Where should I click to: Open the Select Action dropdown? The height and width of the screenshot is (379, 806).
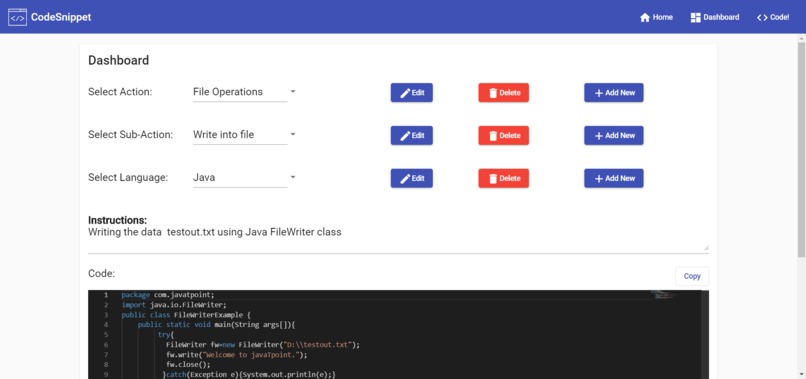[x=245, y=92]
